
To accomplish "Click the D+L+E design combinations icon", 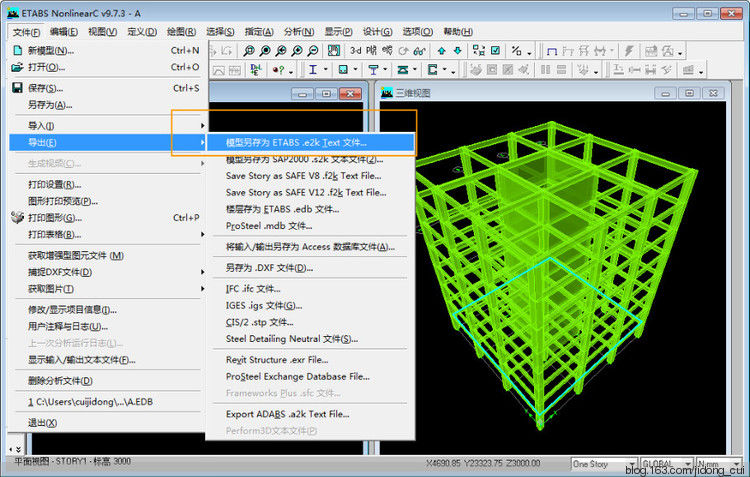I will (x=256, y=70).
